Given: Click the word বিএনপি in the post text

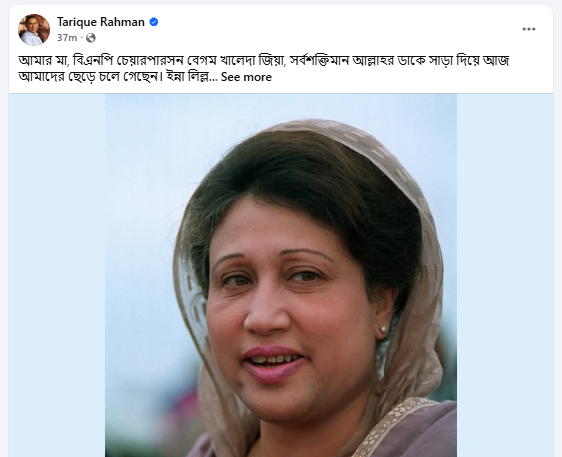Looking at the screenshot, I should click(92, 61).
